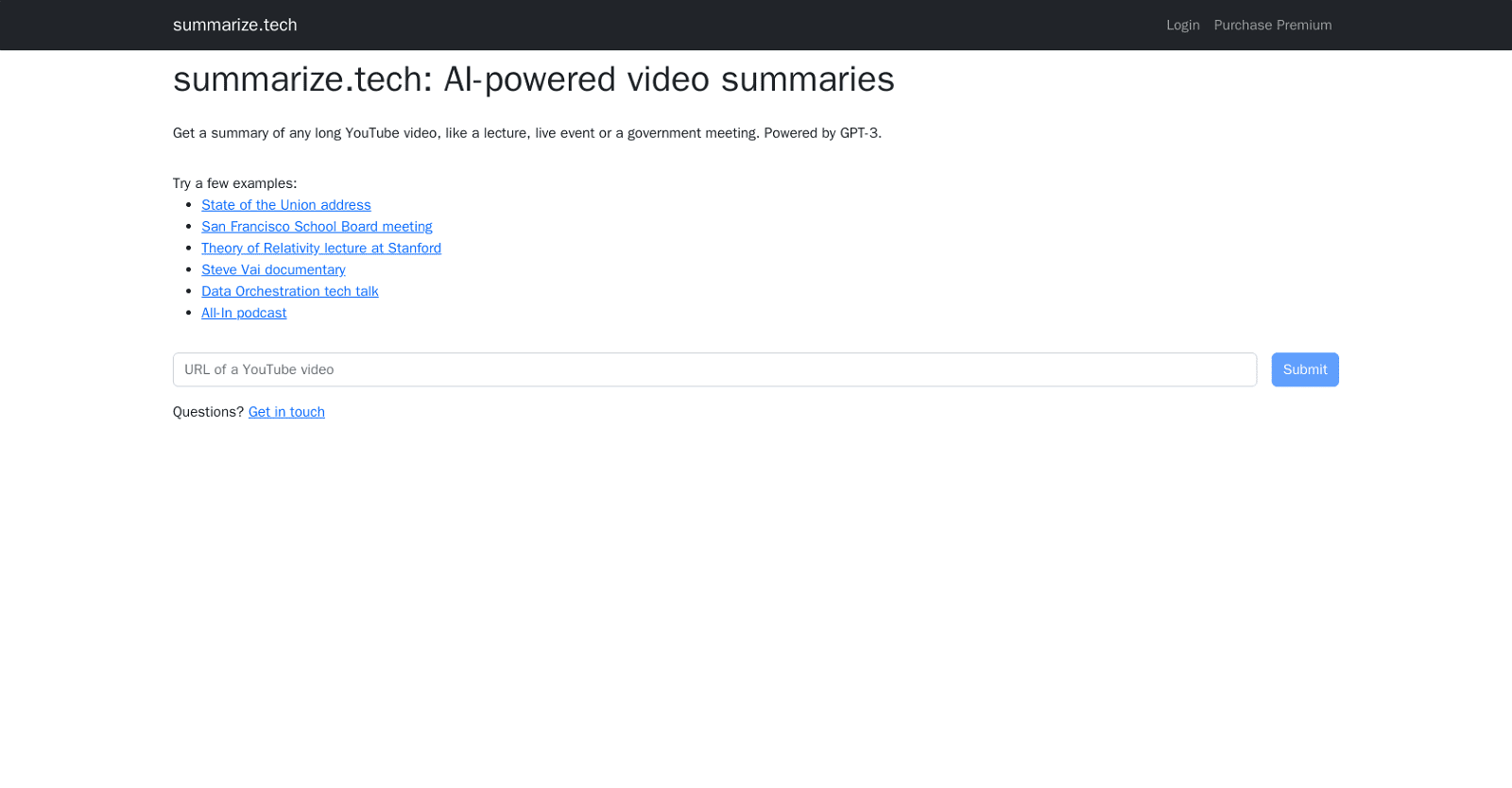Open the contact page via Get in touch

tap(285, 412)
